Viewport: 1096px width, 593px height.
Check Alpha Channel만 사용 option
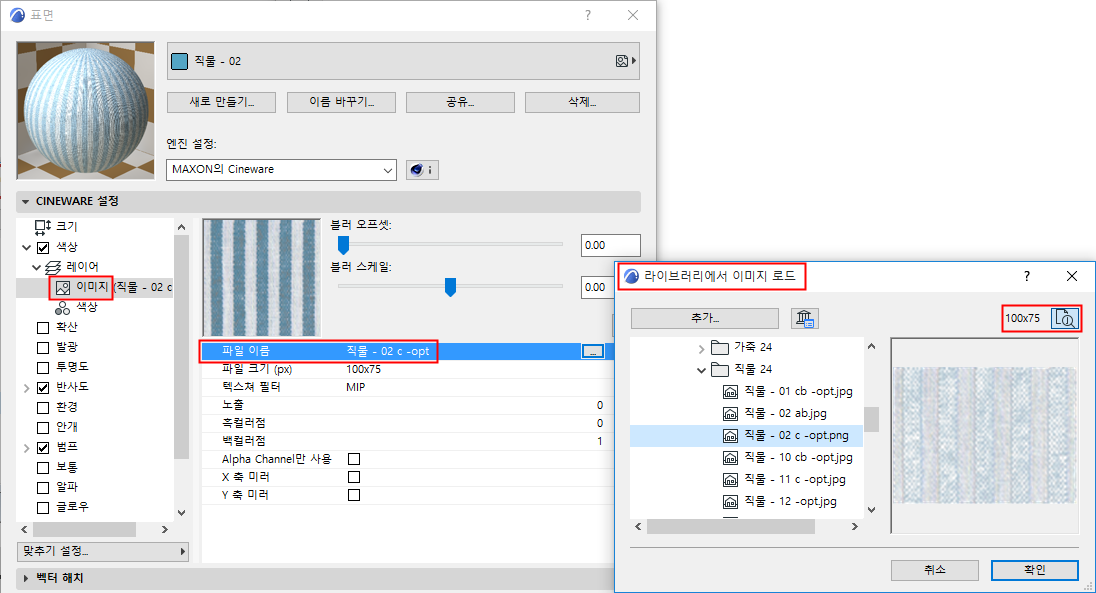[x=354, y=459]
